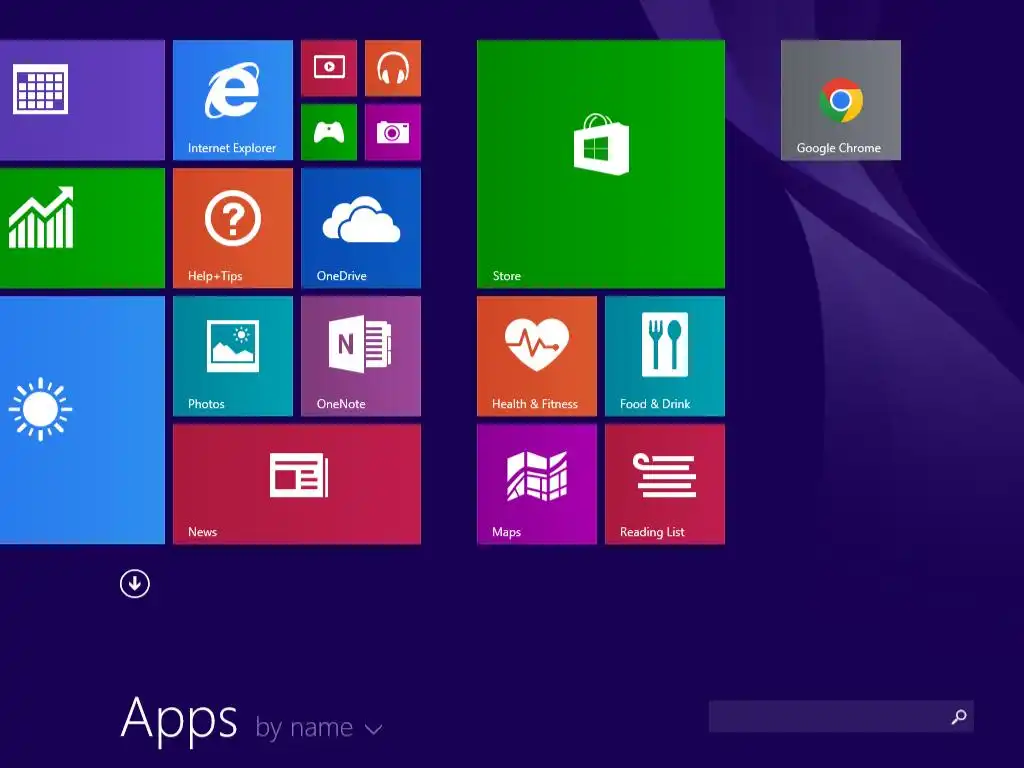Image resolution: width=1024 pixels, height=768 pixels.
Task: Launch Google Chrome tile
Action: pyautogui.click(x=841, y=100)
